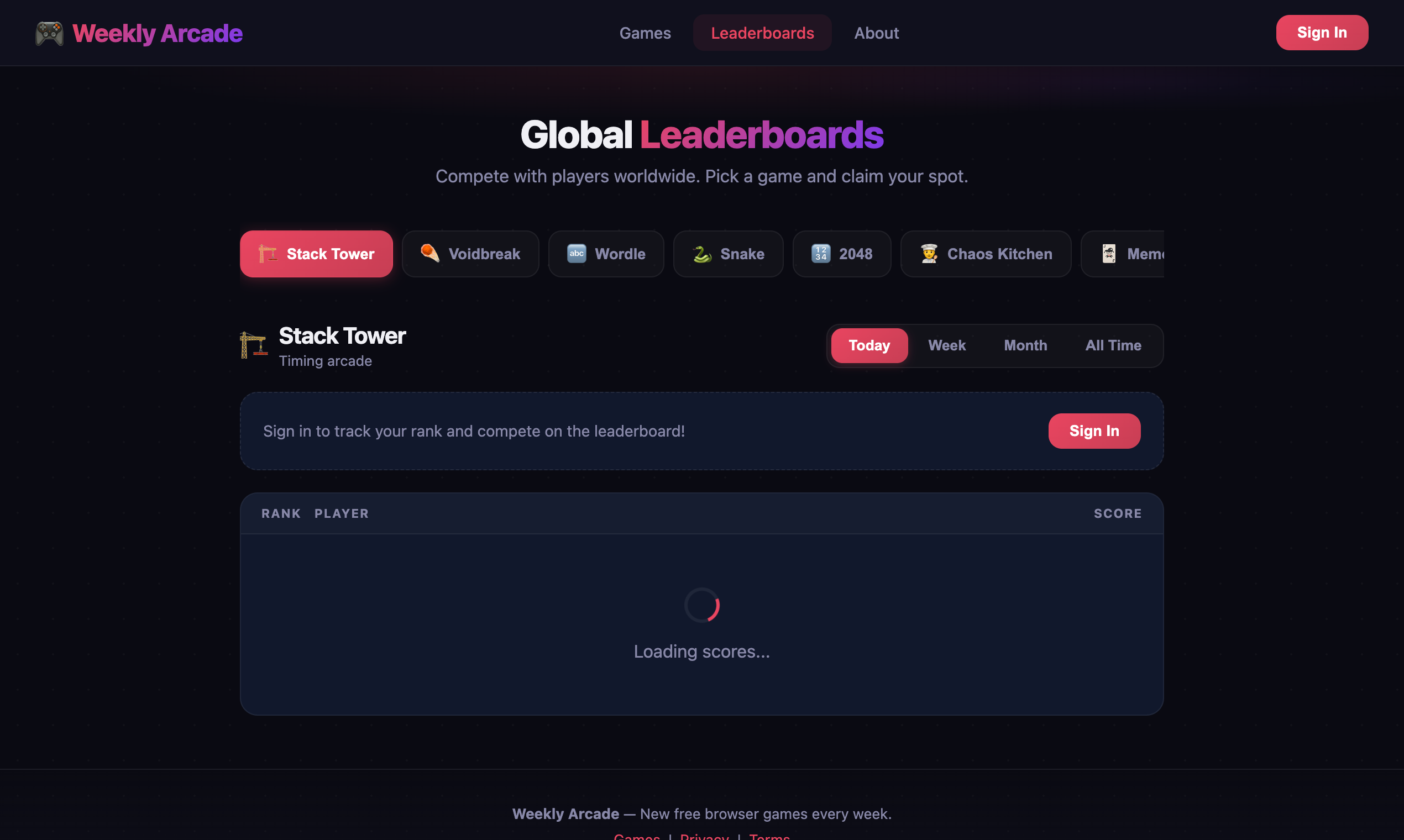Go to the About page
Image resolution: width=1404 pixels, height=840 pixels.
pos(876,33)
